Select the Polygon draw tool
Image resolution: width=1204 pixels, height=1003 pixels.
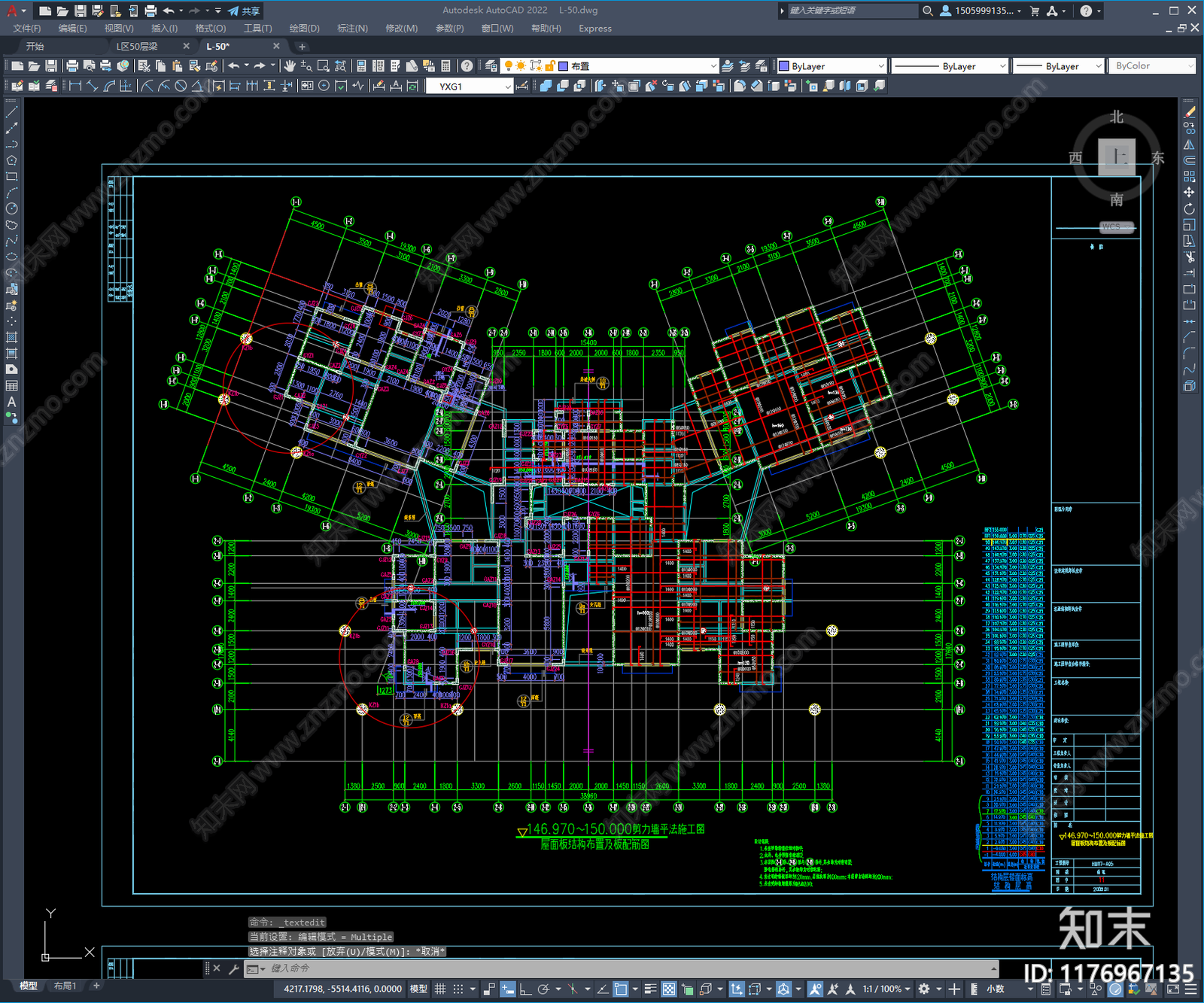point(11,160)
